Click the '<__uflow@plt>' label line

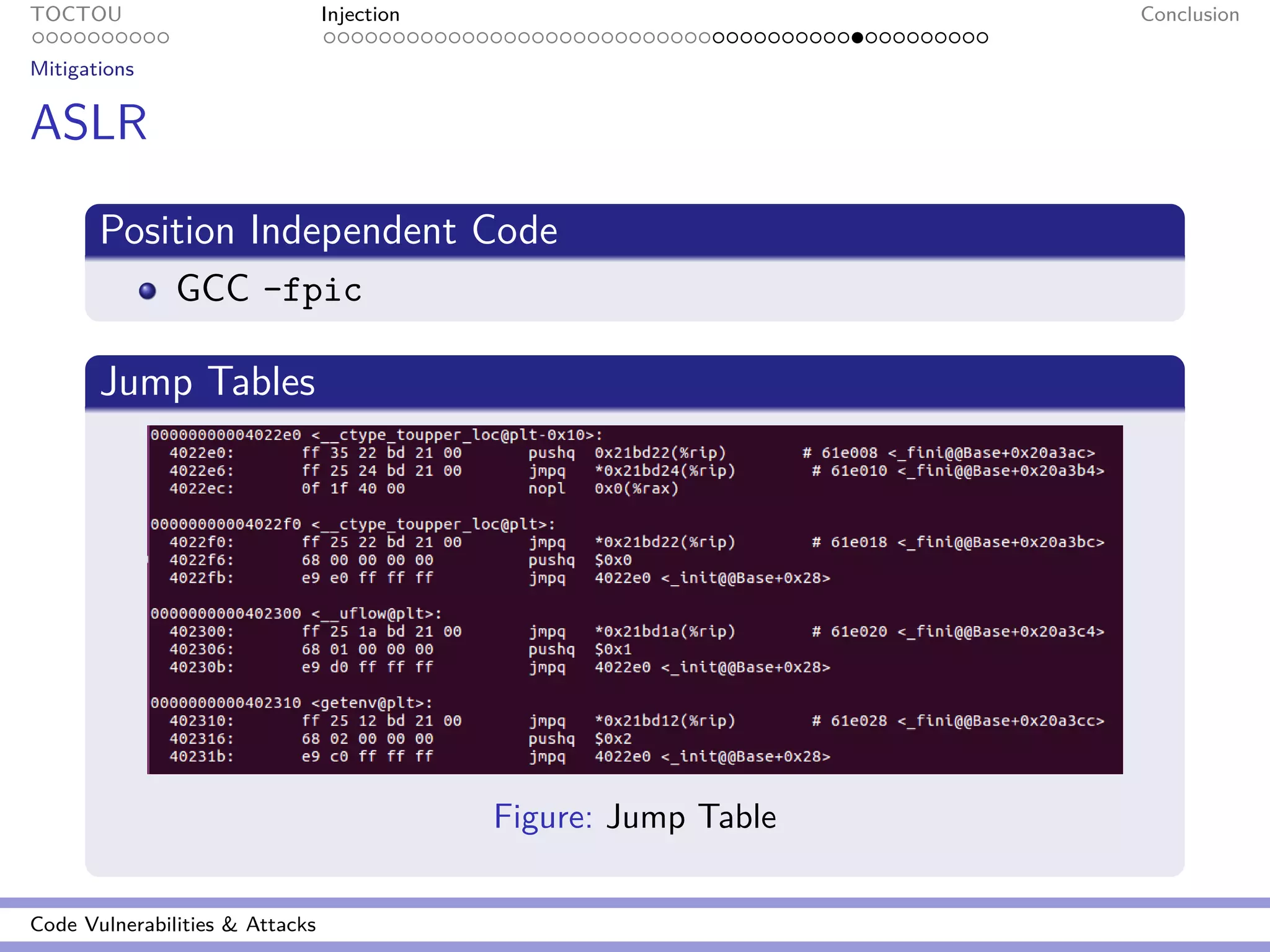pyautogui.click(x=296, y=614)
